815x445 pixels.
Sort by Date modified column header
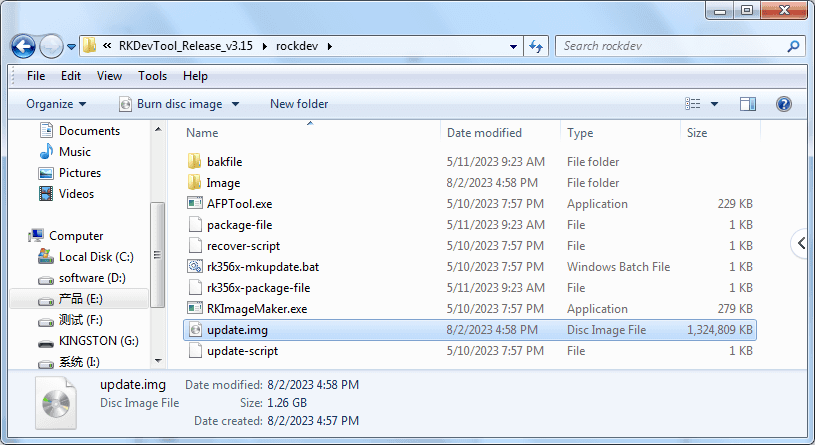[484, 133]
